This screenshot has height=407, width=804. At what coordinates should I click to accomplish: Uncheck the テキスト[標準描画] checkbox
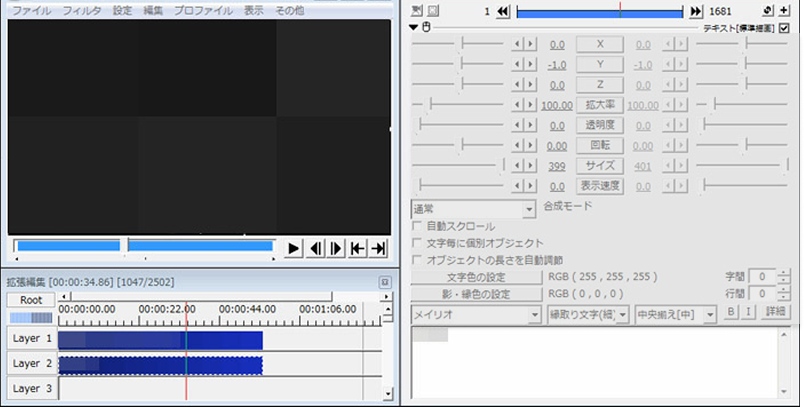783,28
